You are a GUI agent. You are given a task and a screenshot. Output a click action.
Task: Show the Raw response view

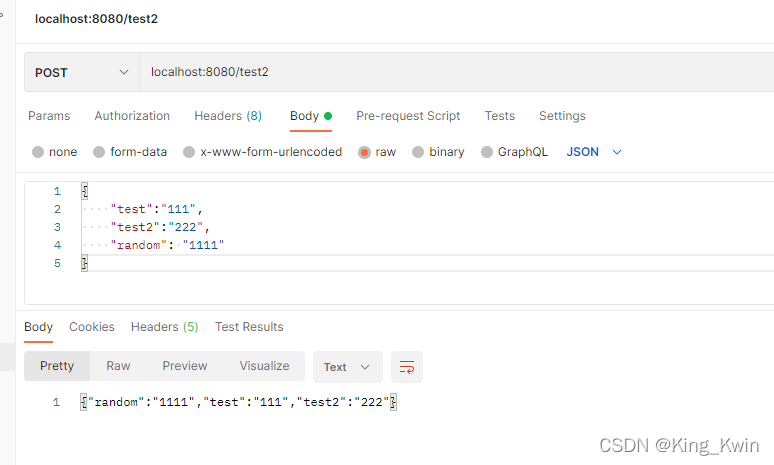[x=118, y=366]
